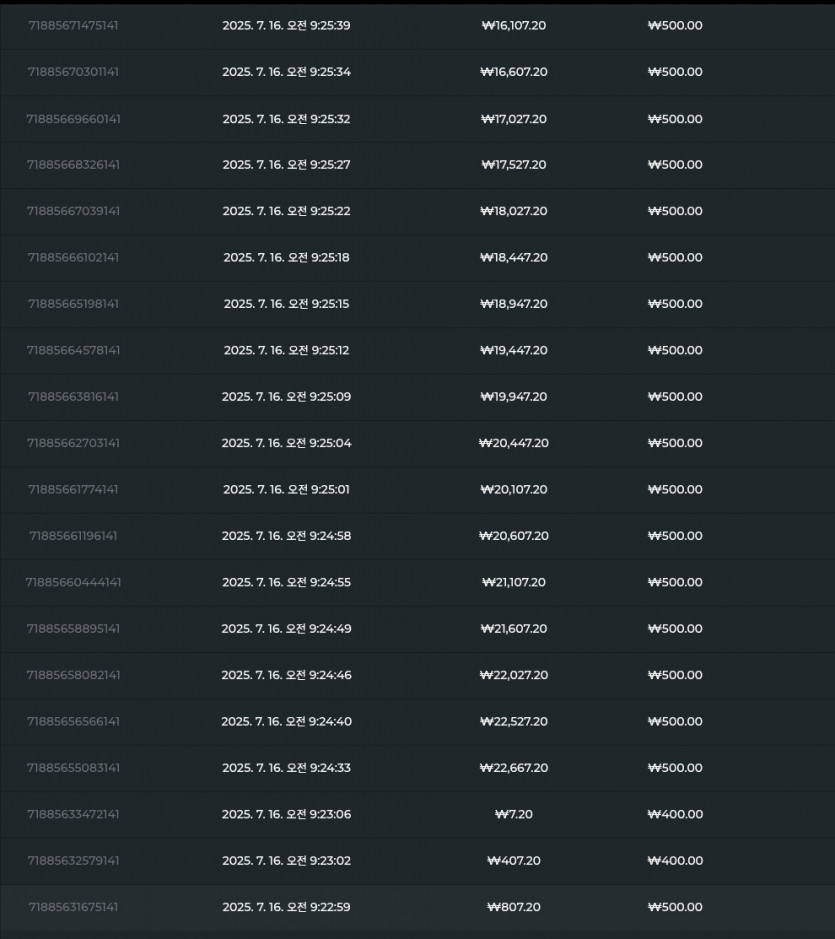Click transaction ID 71885658895141
835x939 pixels.
[x=73, y=629]
